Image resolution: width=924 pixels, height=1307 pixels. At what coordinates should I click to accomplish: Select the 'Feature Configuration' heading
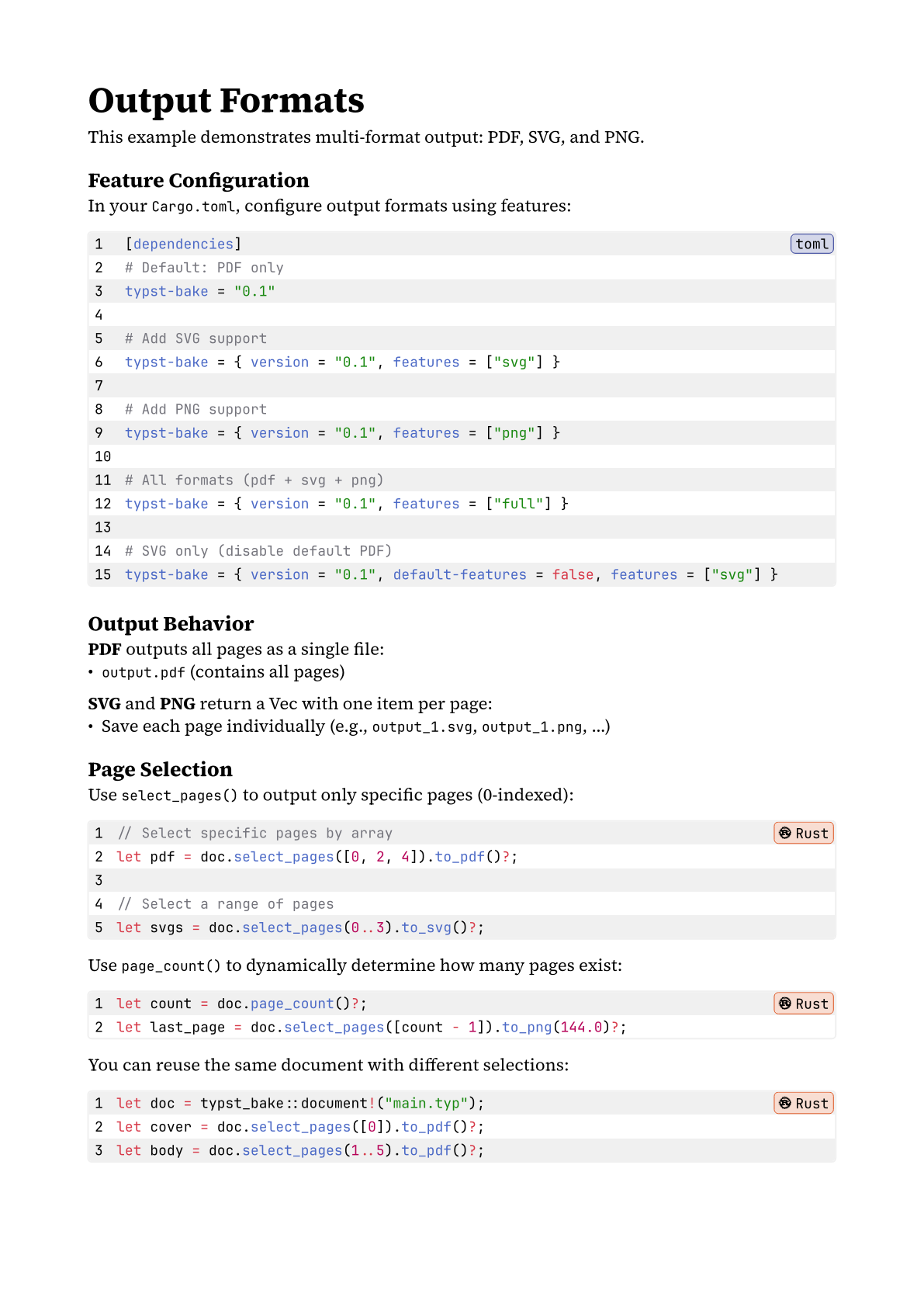(x=198, y=180)
